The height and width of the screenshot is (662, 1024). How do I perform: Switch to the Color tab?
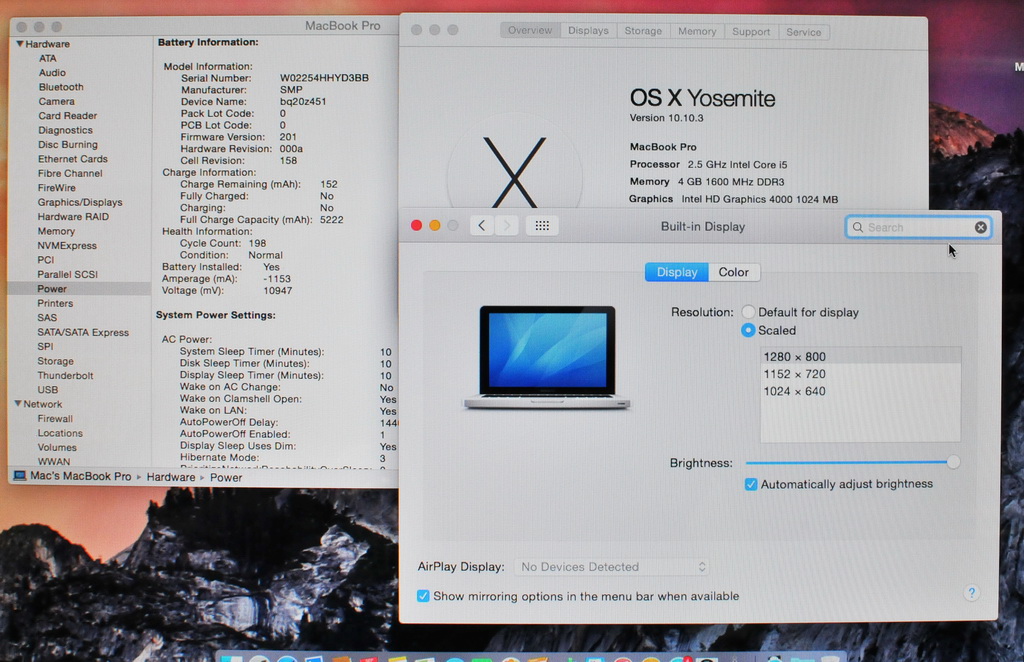pyautogui.click(x=733, y=272)
